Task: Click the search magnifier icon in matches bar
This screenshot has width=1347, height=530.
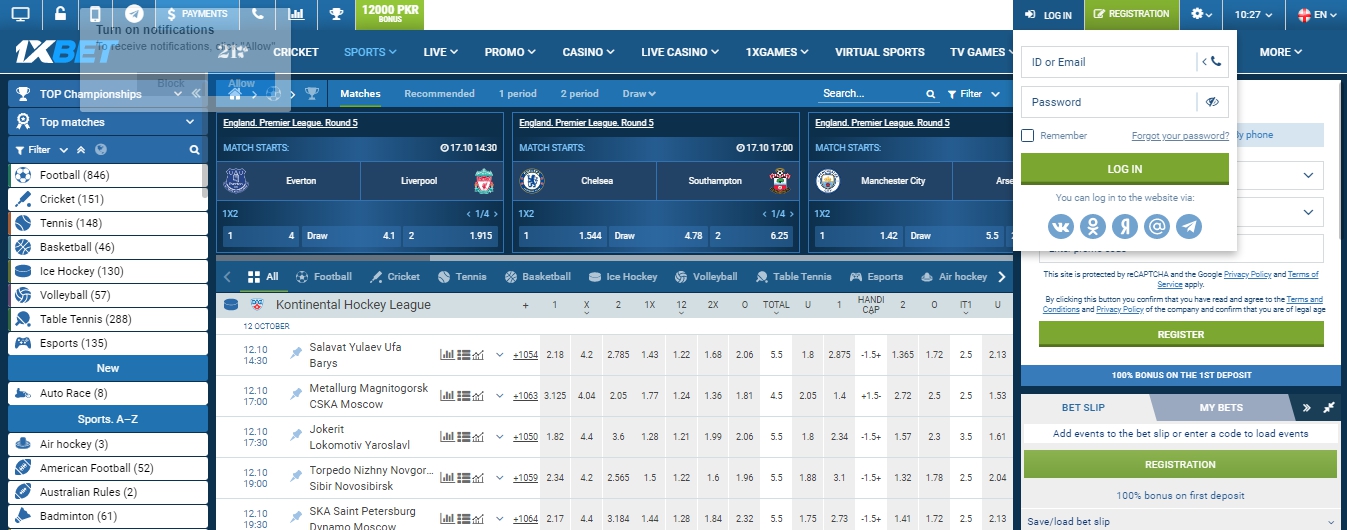Action: pos(930,94)
